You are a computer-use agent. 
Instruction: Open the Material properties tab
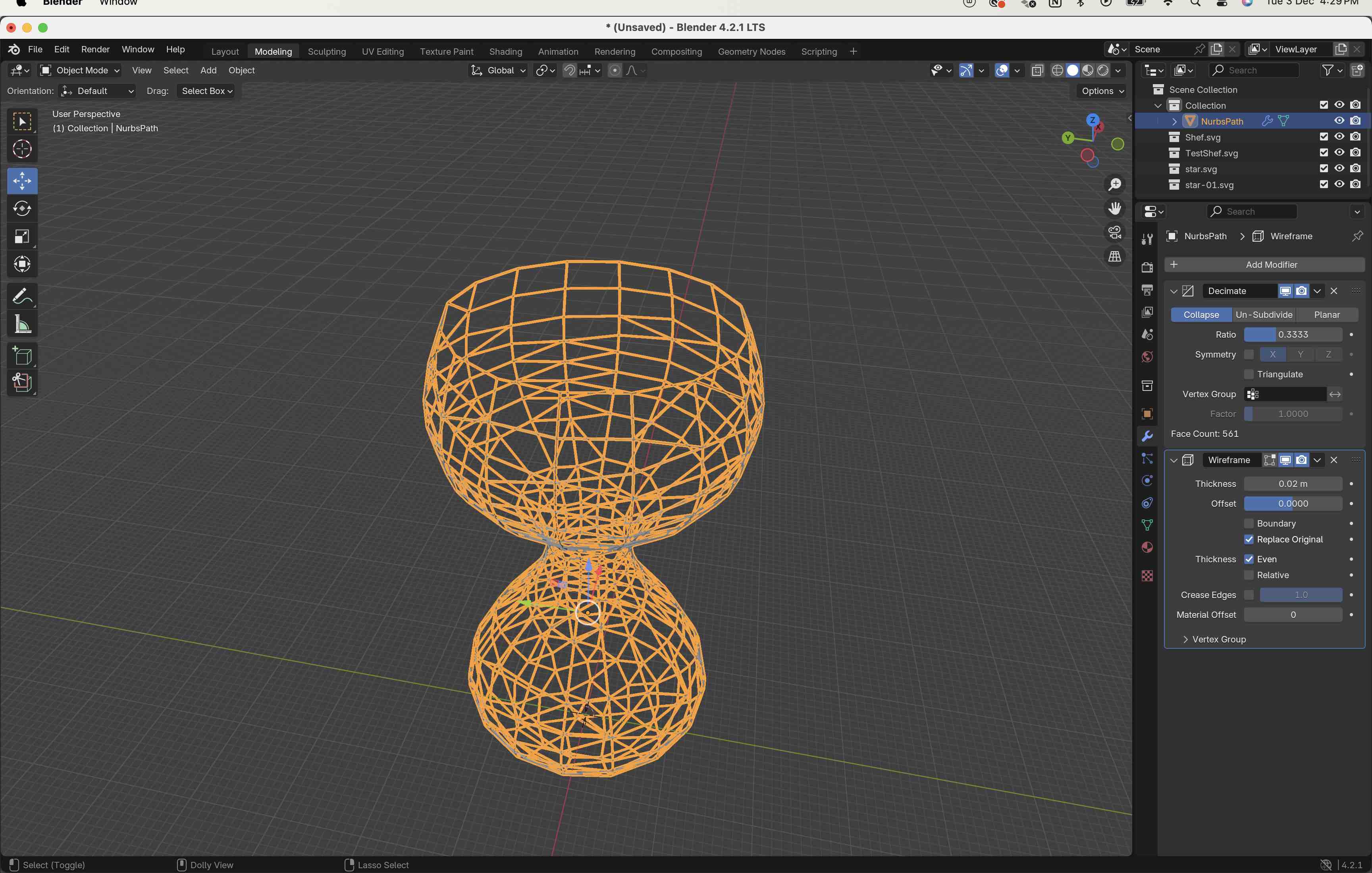(x=1147, y=547)
